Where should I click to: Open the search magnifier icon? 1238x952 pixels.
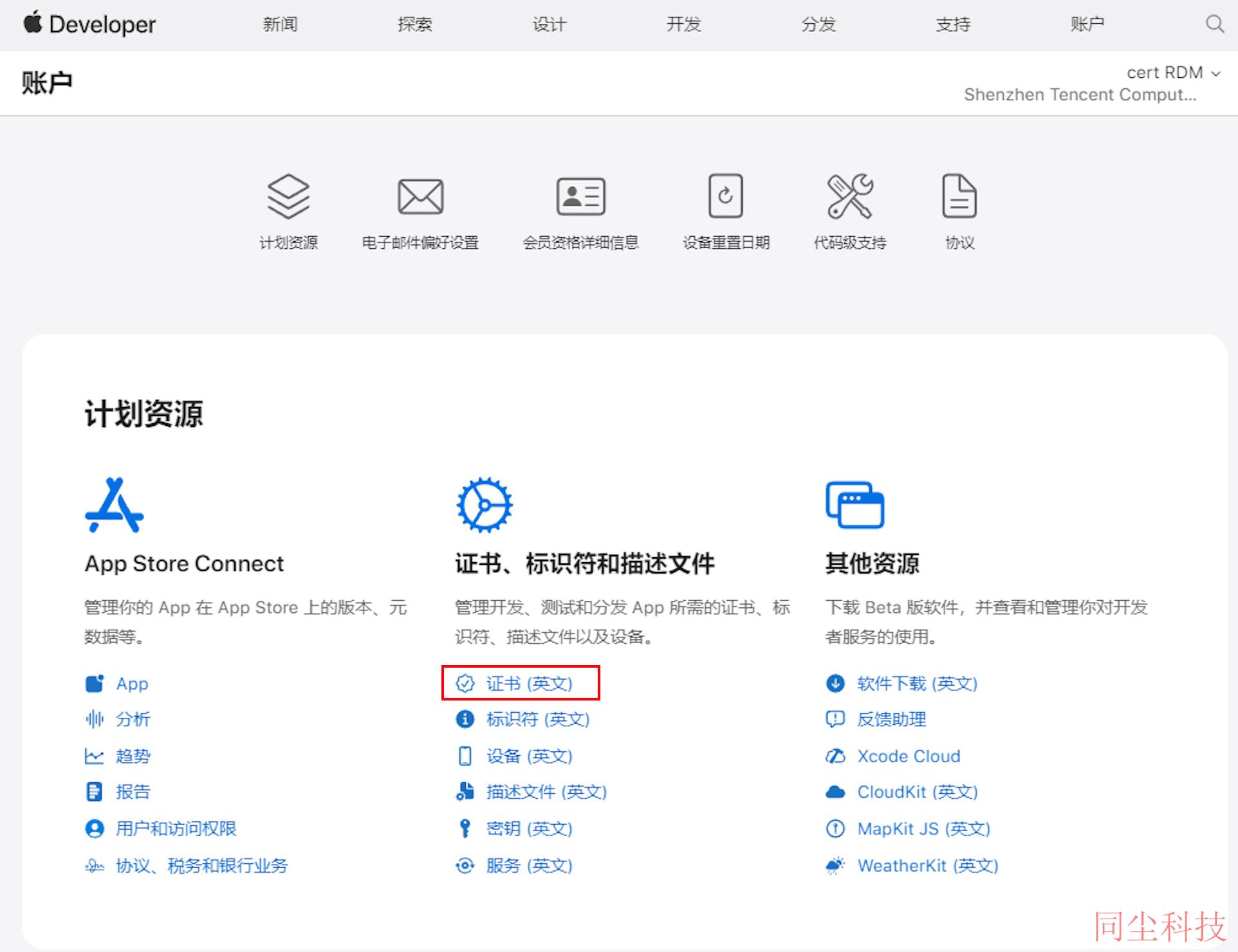[x=1214, y=24]
